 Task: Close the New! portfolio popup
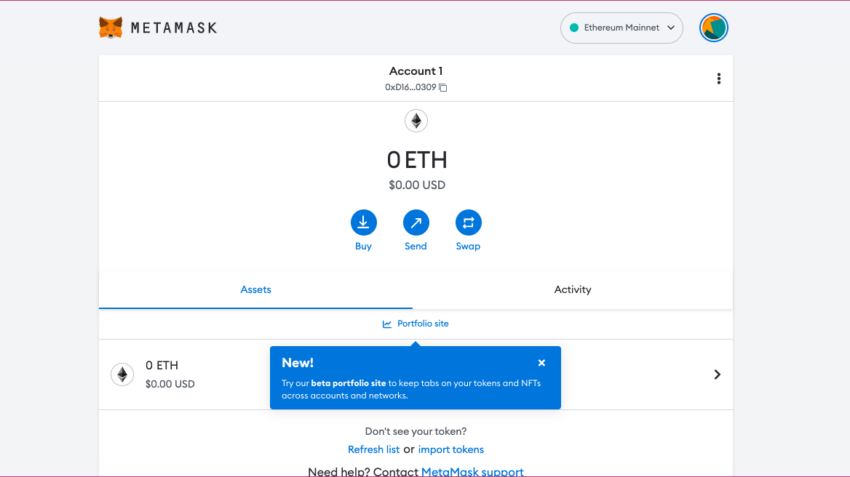(542, 363)
